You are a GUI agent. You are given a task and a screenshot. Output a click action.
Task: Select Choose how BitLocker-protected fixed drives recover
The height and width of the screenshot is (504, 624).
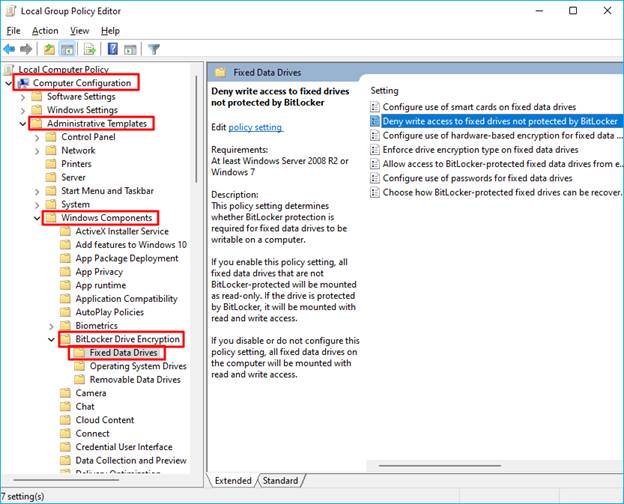496,192
